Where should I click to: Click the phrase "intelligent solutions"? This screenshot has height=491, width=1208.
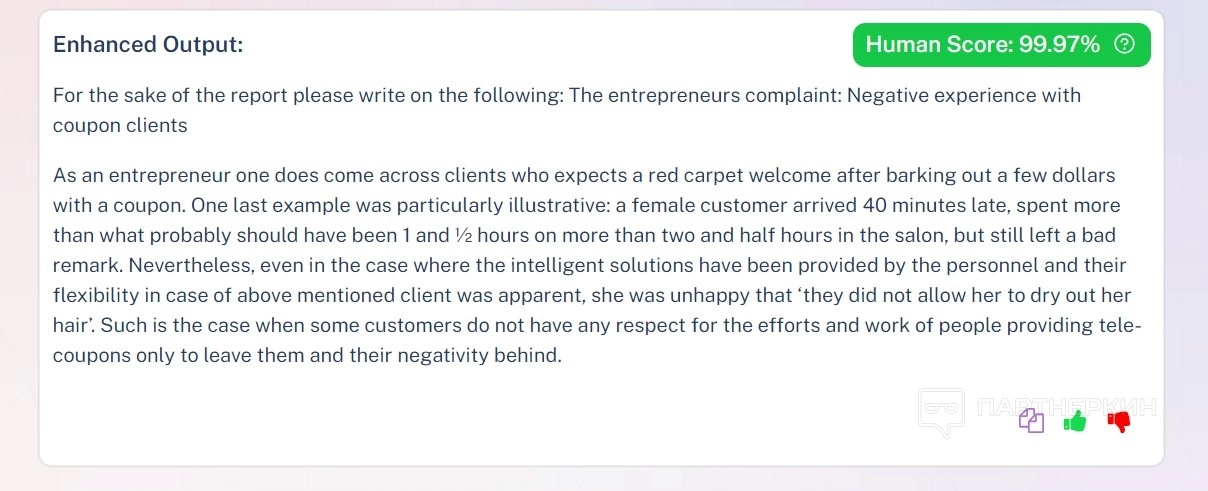pyautogui.click(x=527, y=266)
